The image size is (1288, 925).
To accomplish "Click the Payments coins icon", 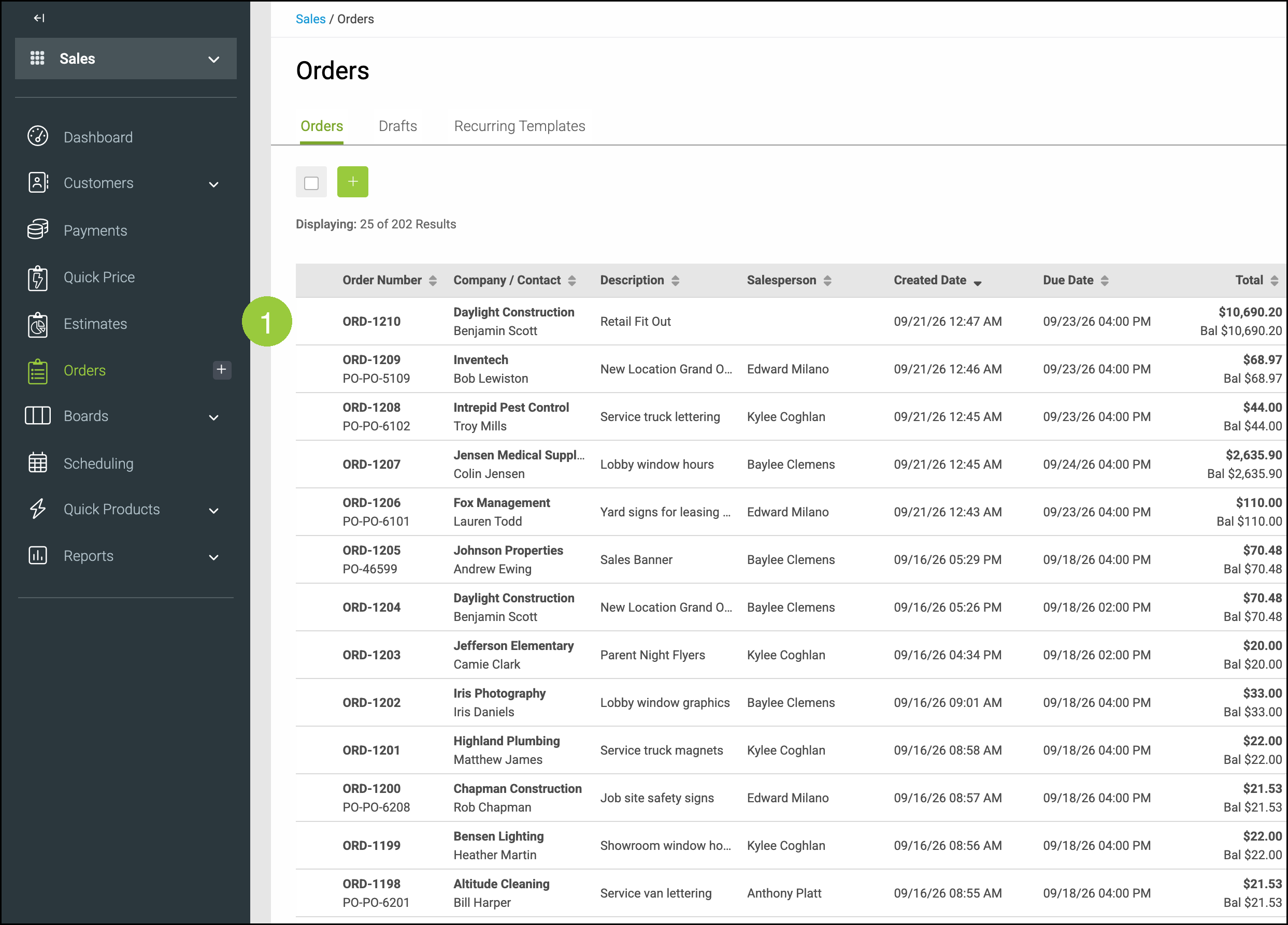I will (37, 229).
